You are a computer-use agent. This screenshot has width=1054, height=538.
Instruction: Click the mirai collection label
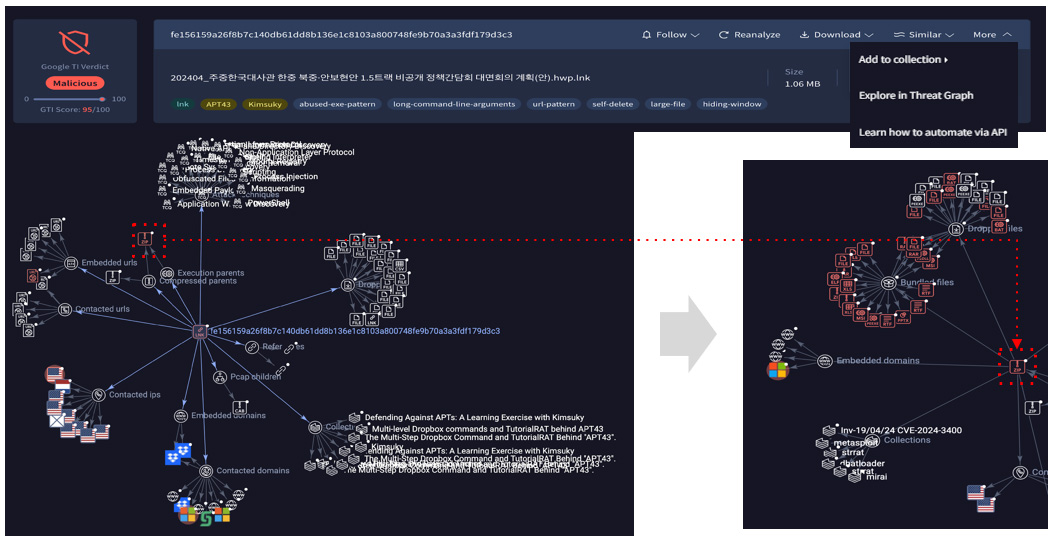[877, 477]
